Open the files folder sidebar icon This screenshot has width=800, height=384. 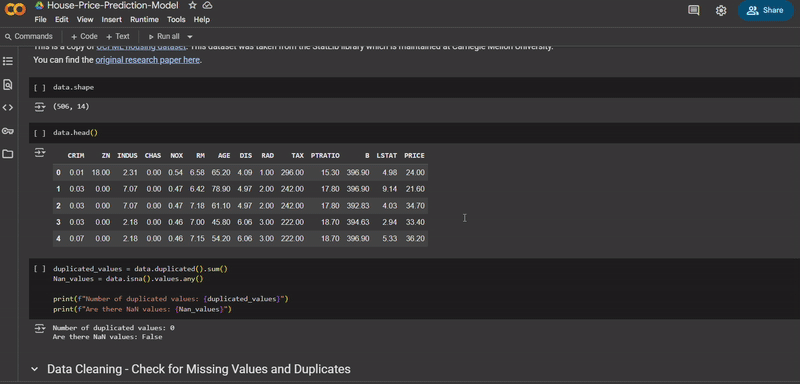[x=8, y=154]
